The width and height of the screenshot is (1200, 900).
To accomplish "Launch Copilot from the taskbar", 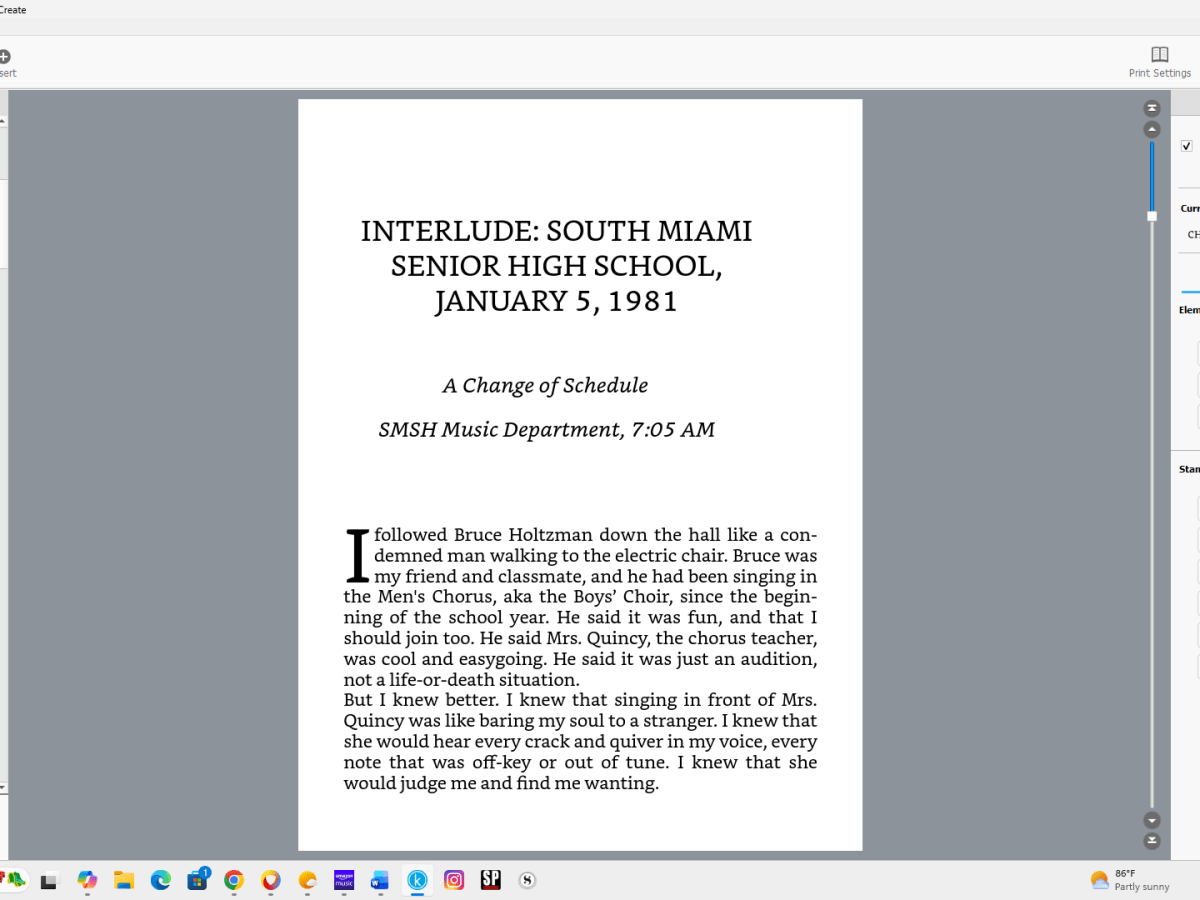I will [87, 880].
